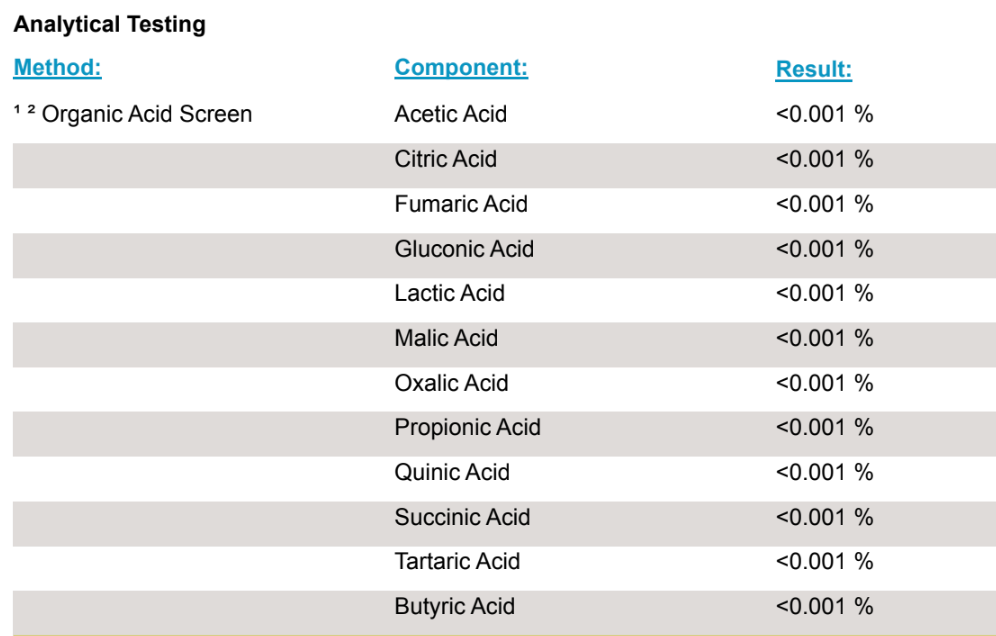The image size is (996, 636).
Task: Click the Fumaric Acid component
Action: coord(461,204)
